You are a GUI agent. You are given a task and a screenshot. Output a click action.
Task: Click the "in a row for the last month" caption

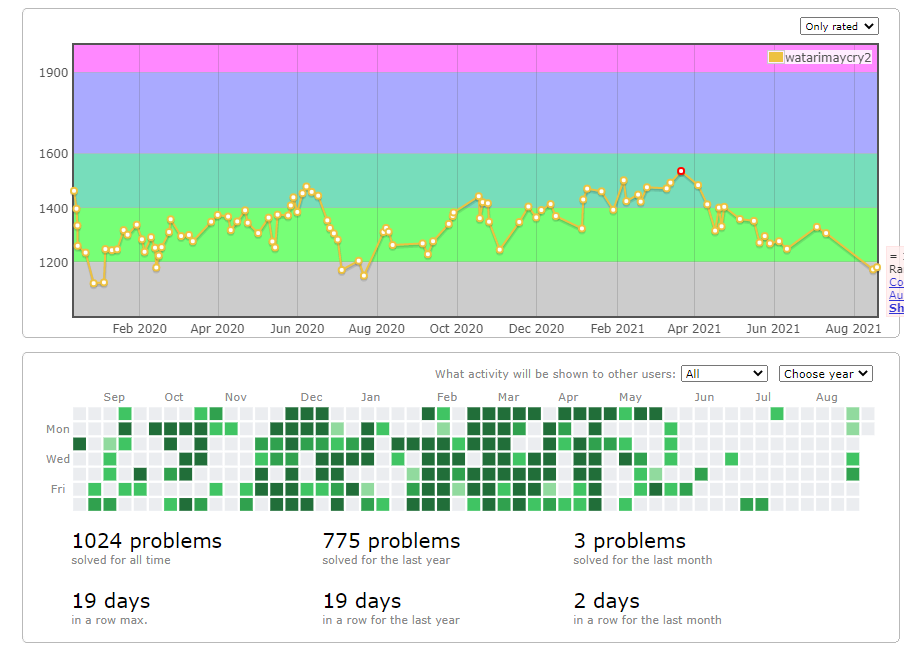pos(647,620)
